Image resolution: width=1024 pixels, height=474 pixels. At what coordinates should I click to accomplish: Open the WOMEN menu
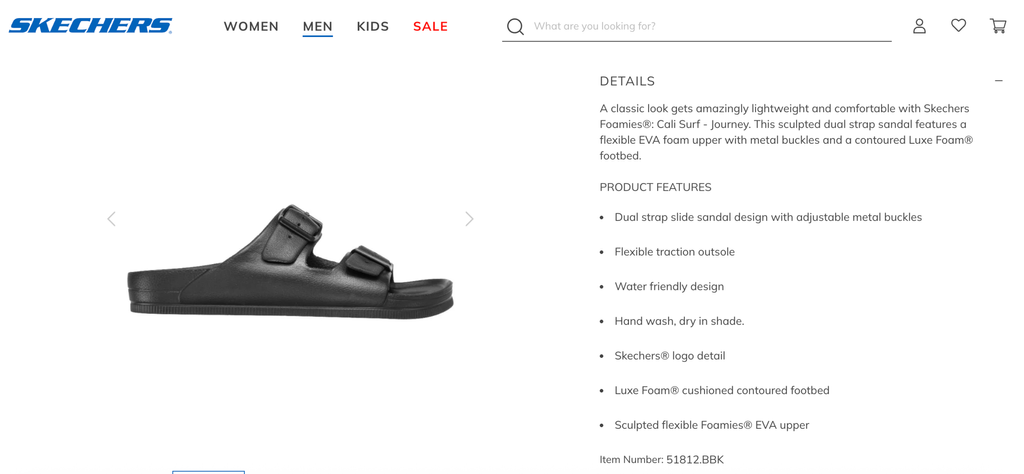pyautogui.click(x=251, y=27)
